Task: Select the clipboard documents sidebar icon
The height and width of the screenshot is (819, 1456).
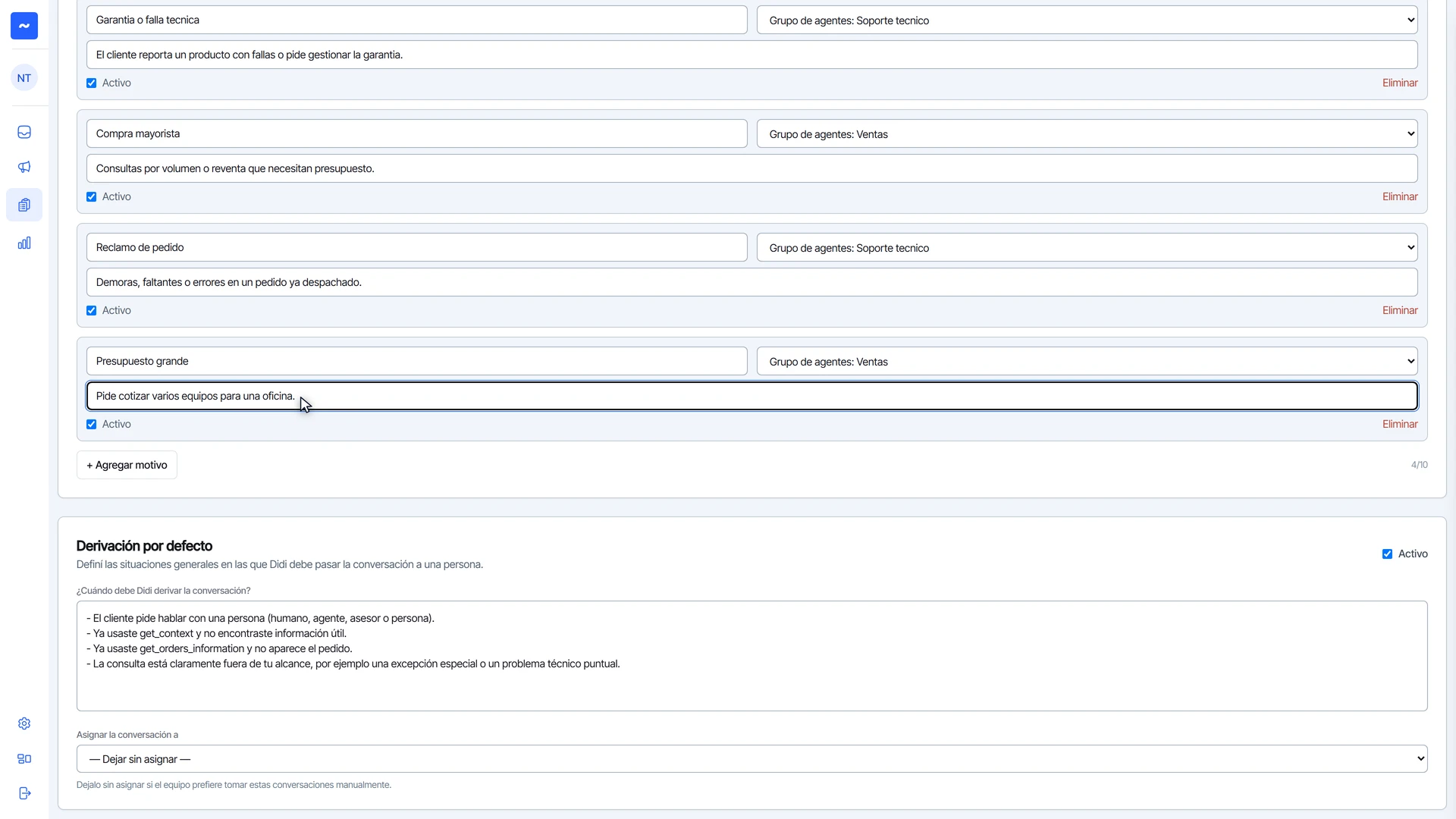Action: pyautogui.click(x=24, y=205)
